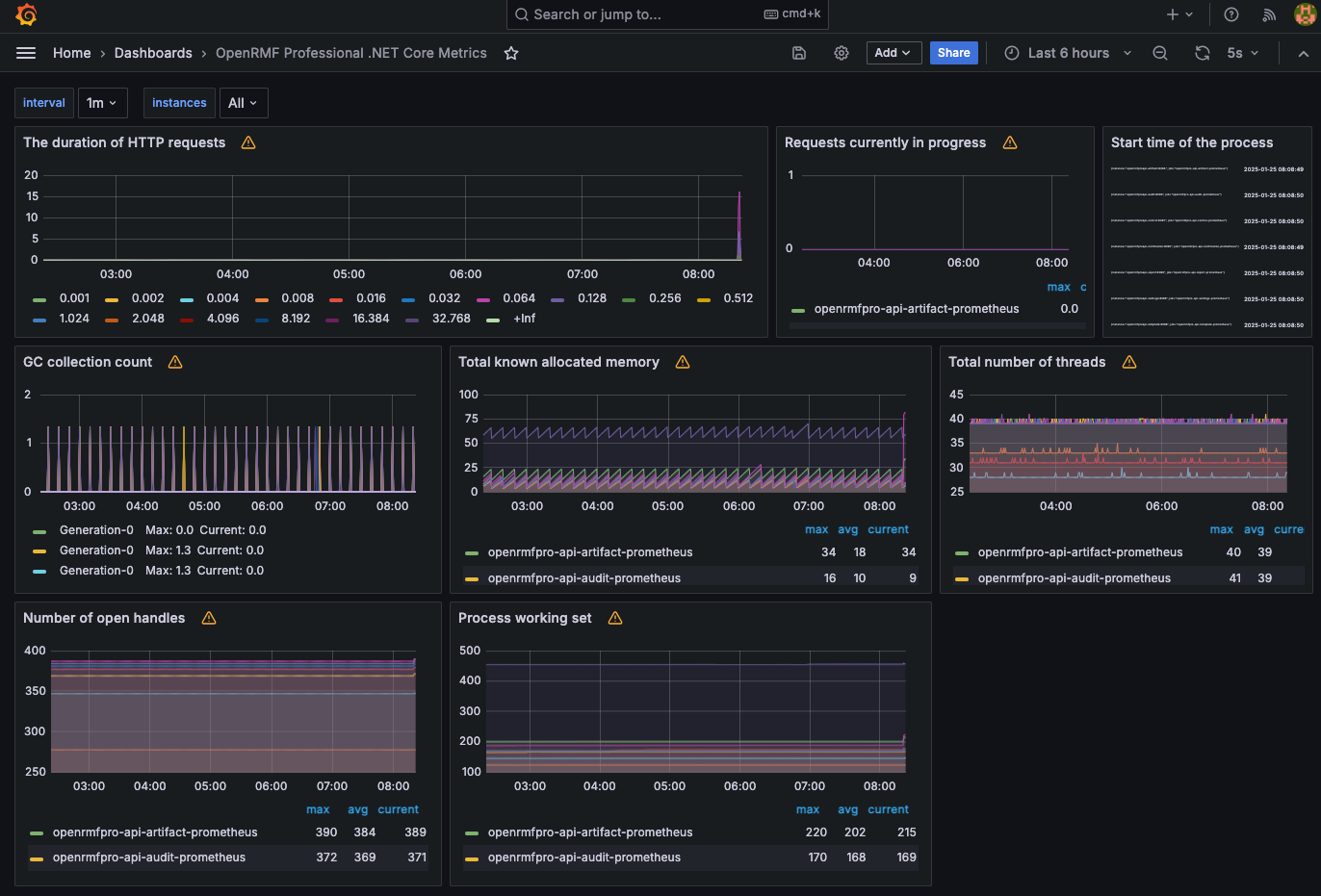This screenshot has width=1321, height=896.
Task: Open GC collection count panel title
Action: tap(88, 362)
